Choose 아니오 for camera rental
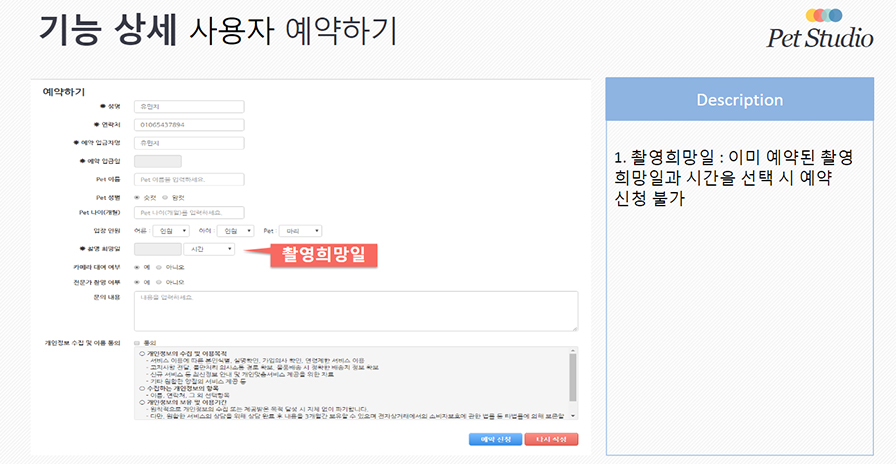This screenshot has width=896, height=464. tap(159, 267)
